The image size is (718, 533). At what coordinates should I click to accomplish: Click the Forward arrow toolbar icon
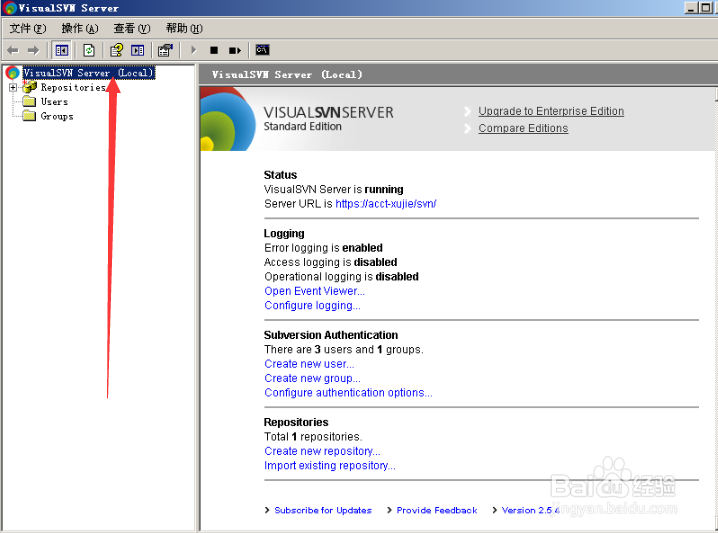click(x=33, y=50)
